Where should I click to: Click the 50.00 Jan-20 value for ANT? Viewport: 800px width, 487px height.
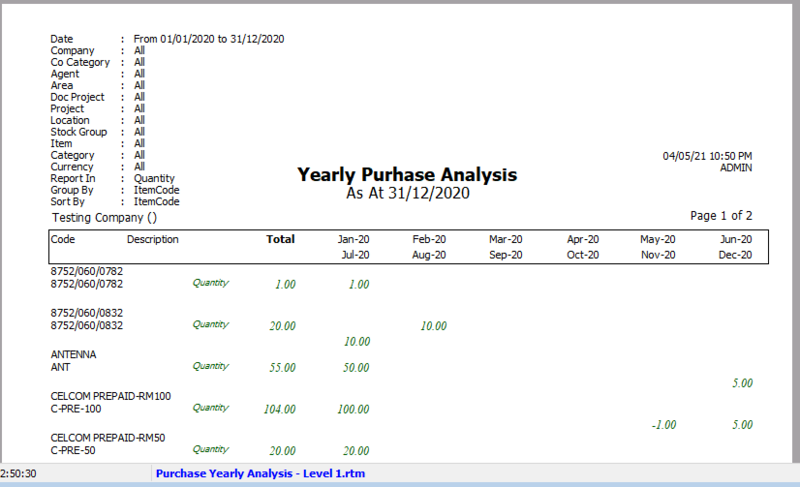356,368
